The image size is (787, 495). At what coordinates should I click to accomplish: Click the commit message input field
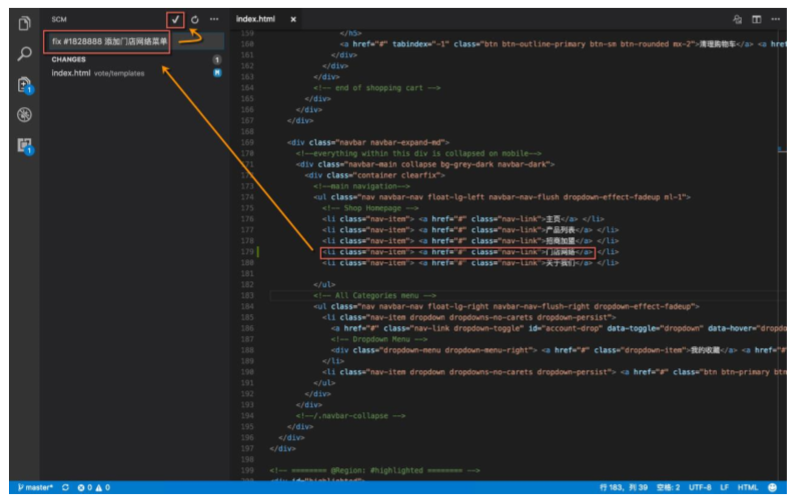tap(134, 42)
